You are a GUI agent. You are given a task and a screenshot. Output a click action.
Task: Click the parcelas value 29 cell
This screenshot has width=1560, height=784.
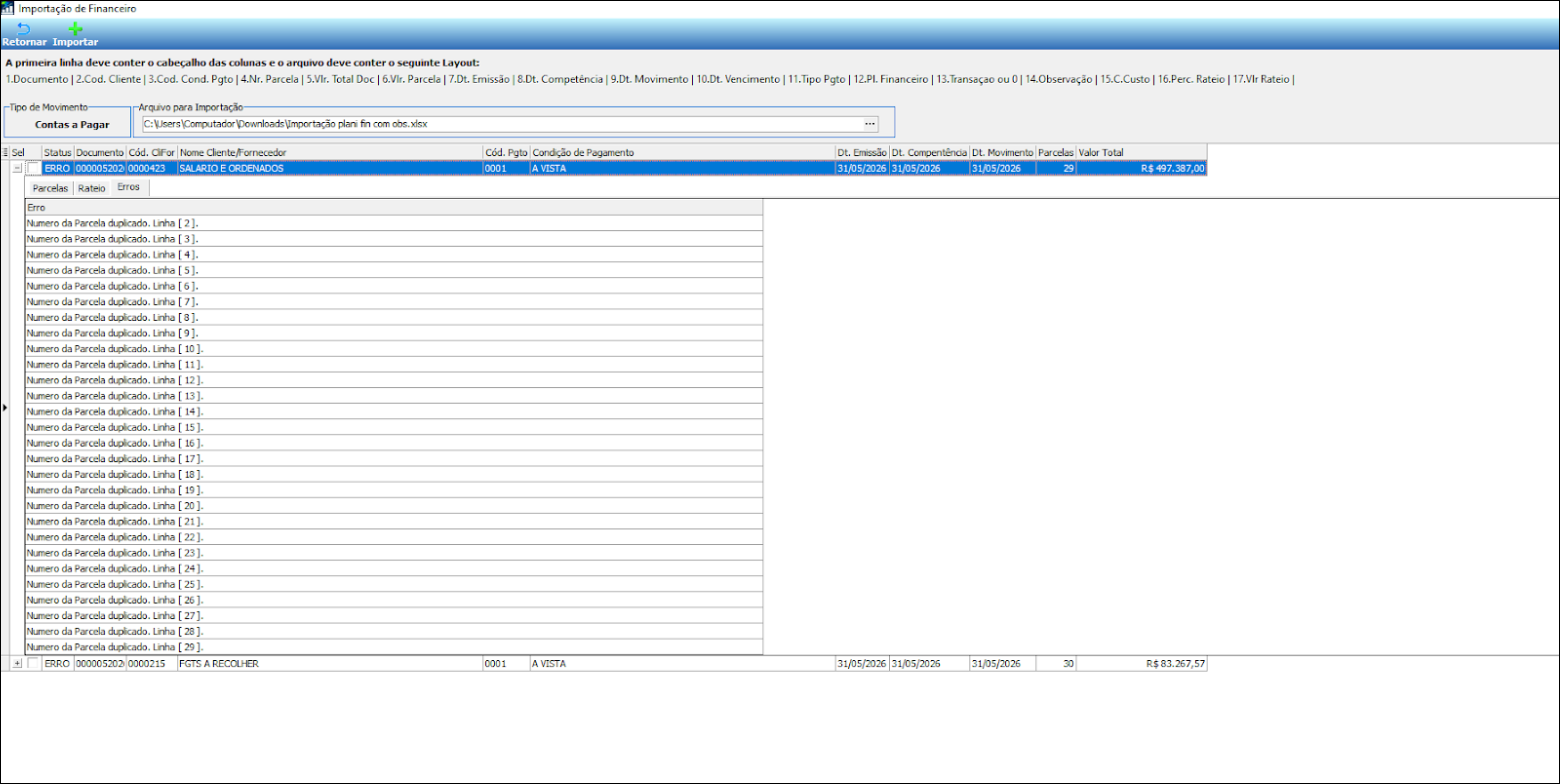(1056, 168)
